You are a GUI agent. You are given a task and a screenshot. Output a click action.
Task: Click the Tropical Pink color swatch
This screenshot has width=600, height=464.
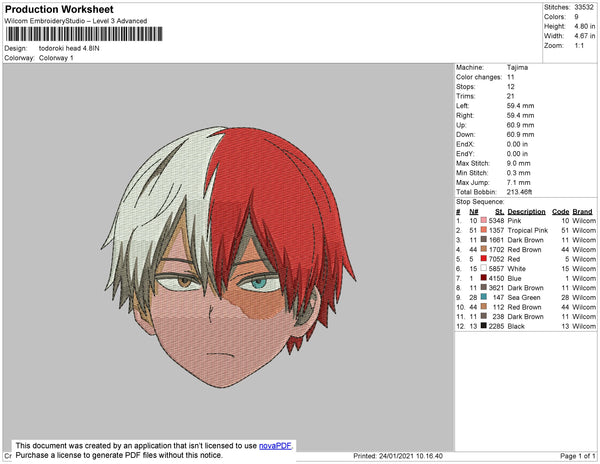484,230
